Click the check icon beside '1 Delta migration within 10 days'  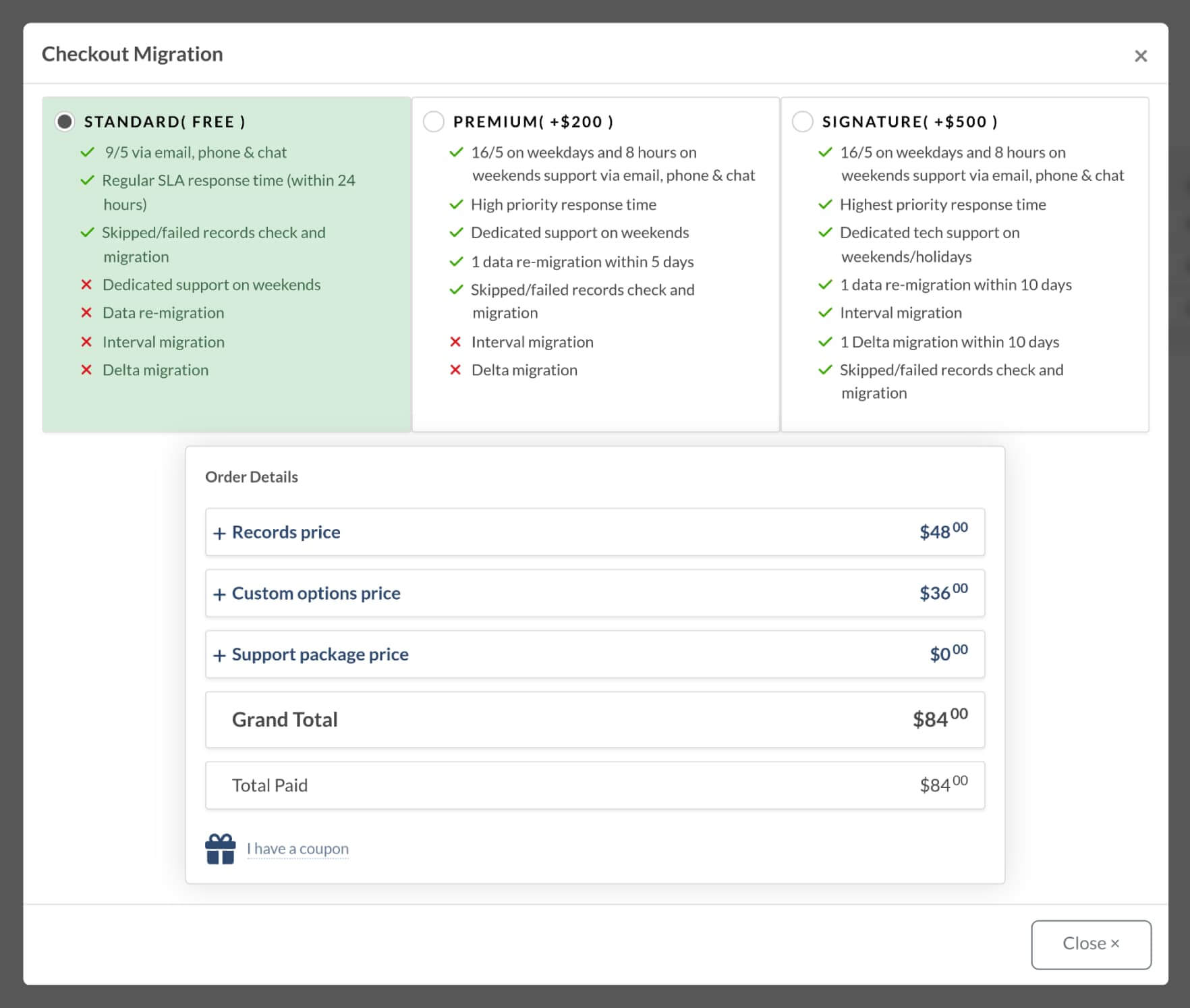pos(825,342)
